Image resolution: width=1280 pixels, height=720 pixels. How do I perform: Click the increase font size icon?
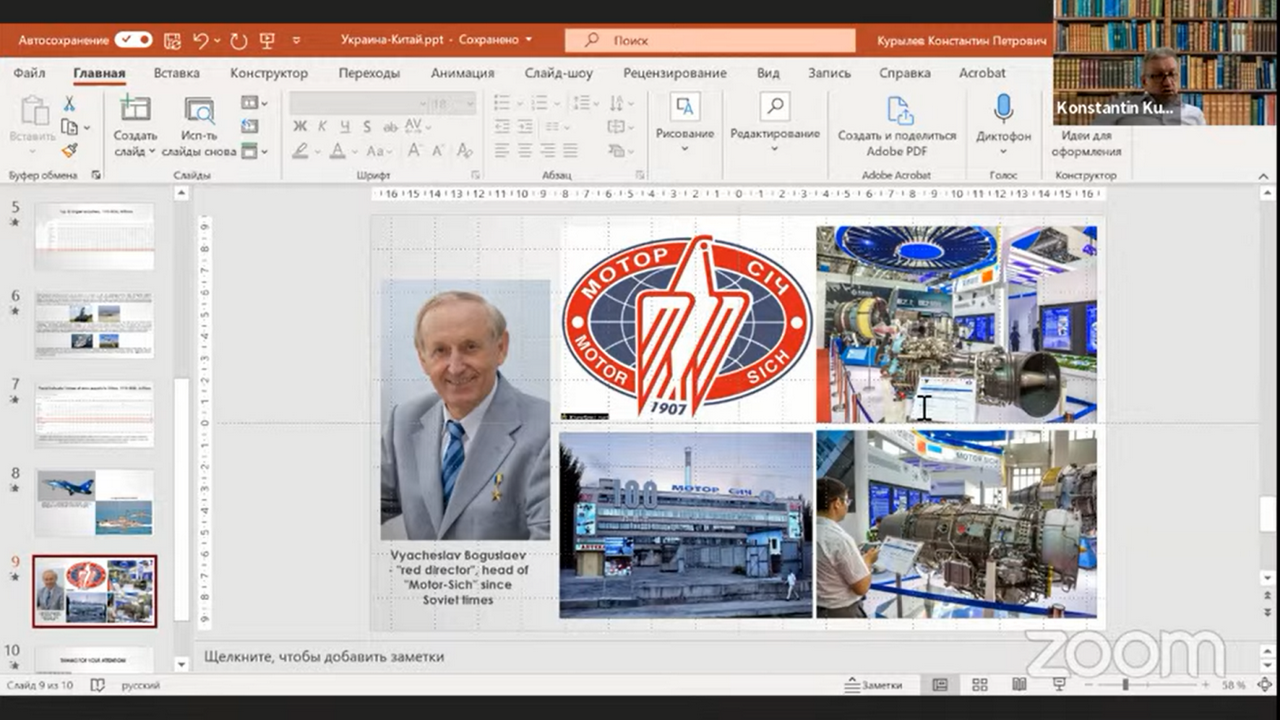coord(414,151)
